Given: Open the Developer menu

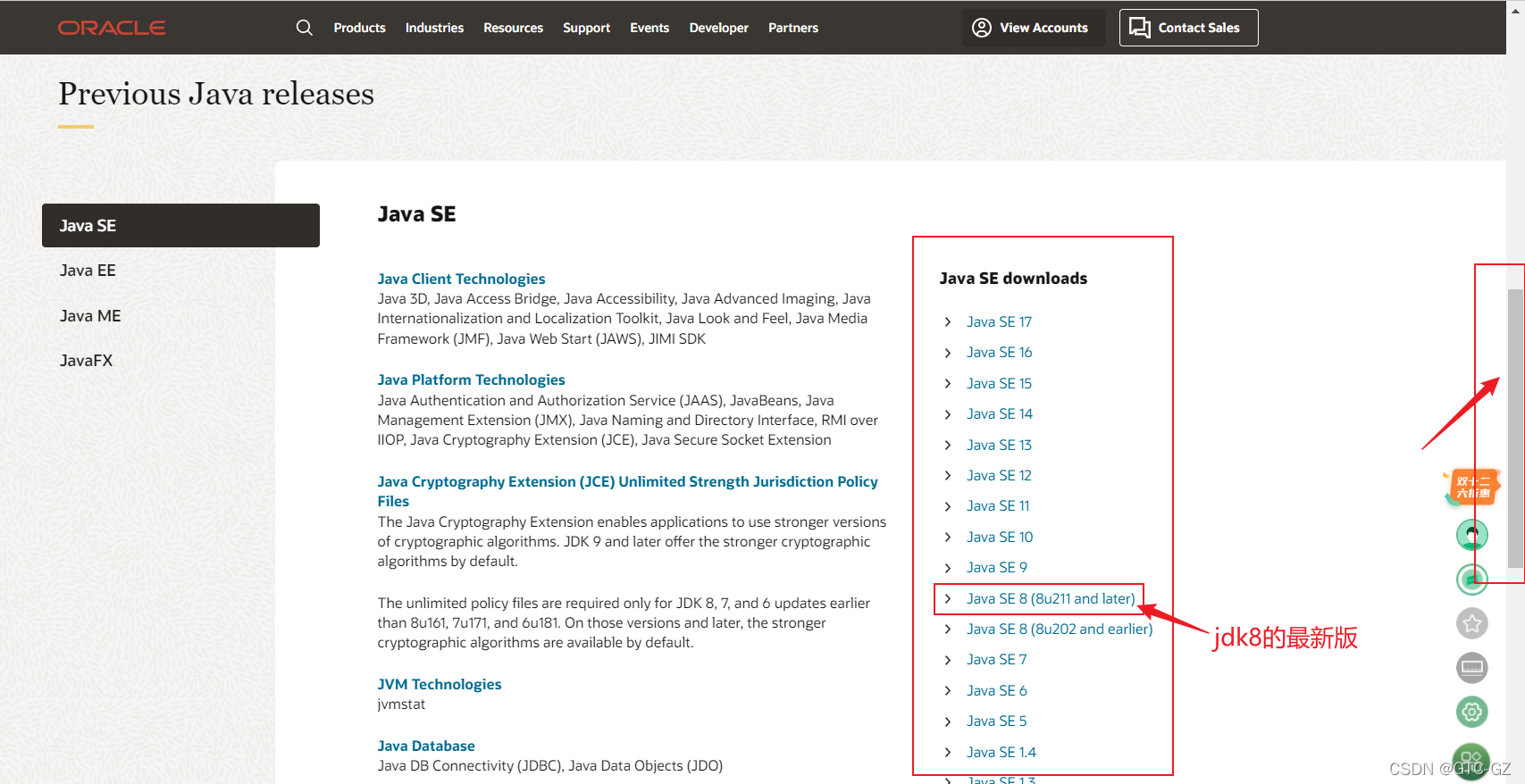Looking at the screenshot, I should click(718, 28).
